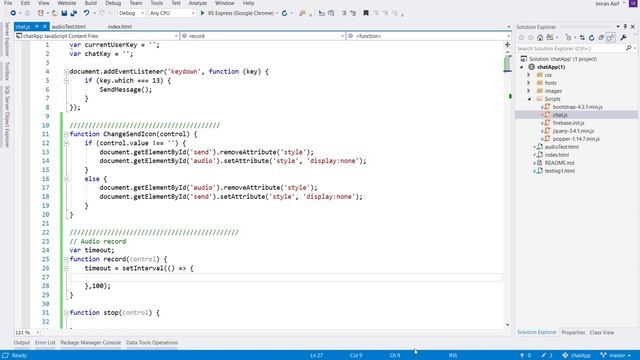Expand the images folder
Screen dimensions: 640x360
529,91
